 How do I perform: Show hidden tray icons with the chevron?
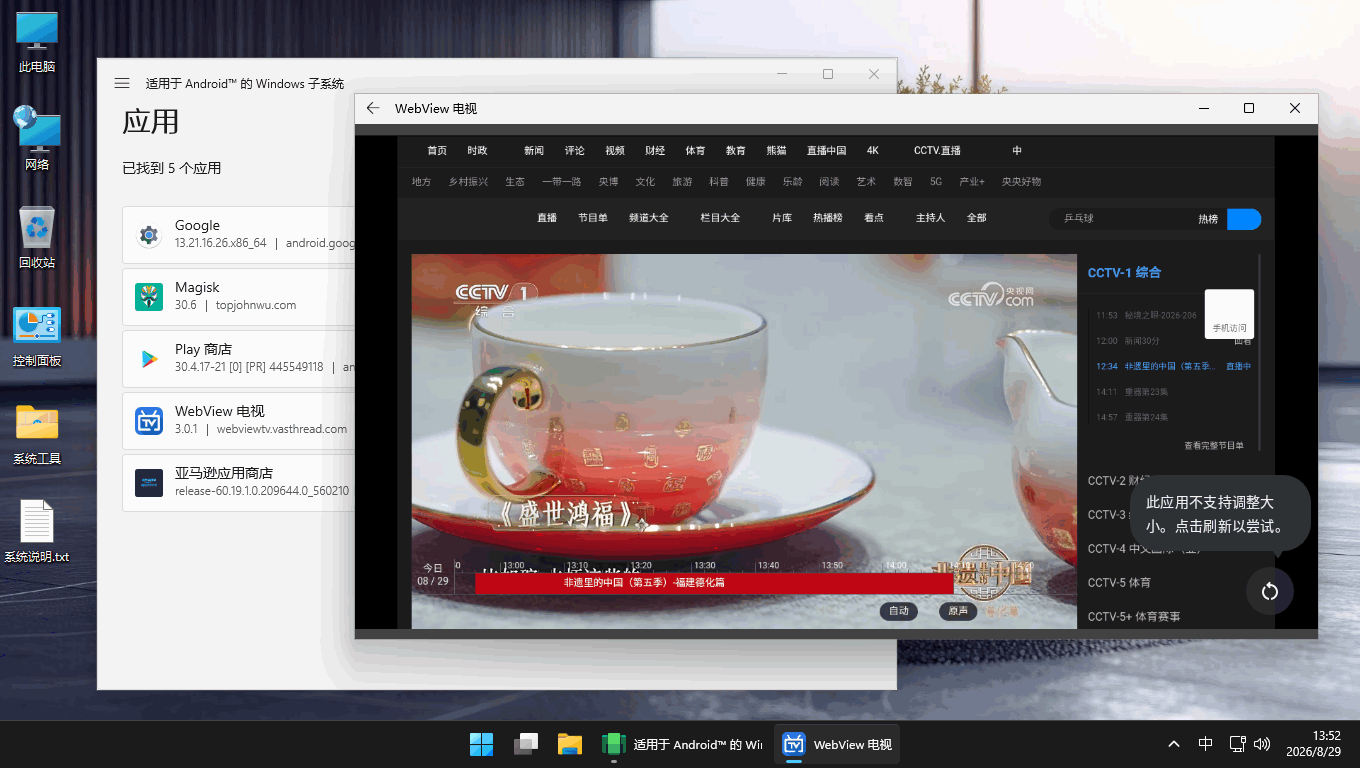pyautogui.click(x=1174, y=744)
